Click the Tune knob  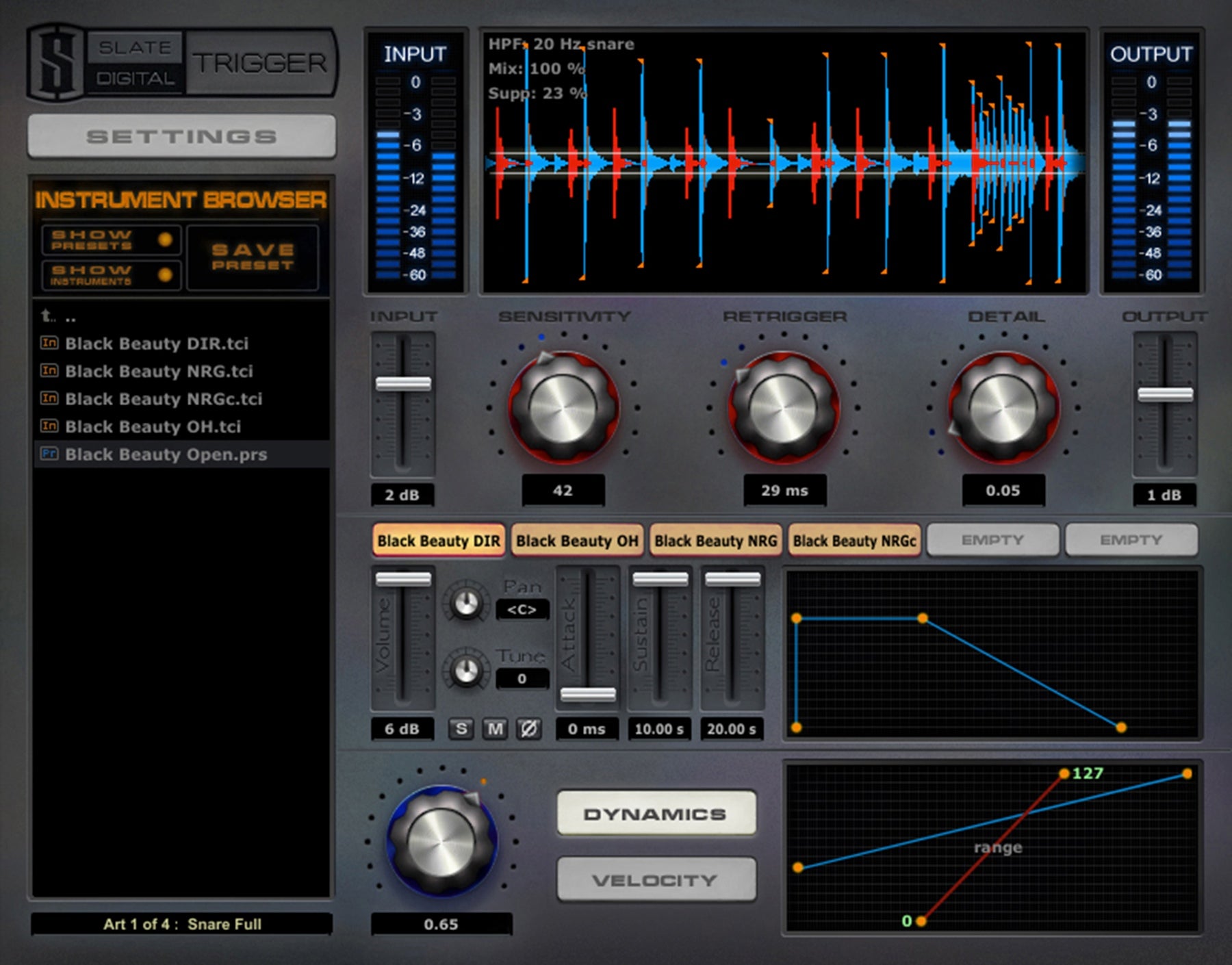466,671
